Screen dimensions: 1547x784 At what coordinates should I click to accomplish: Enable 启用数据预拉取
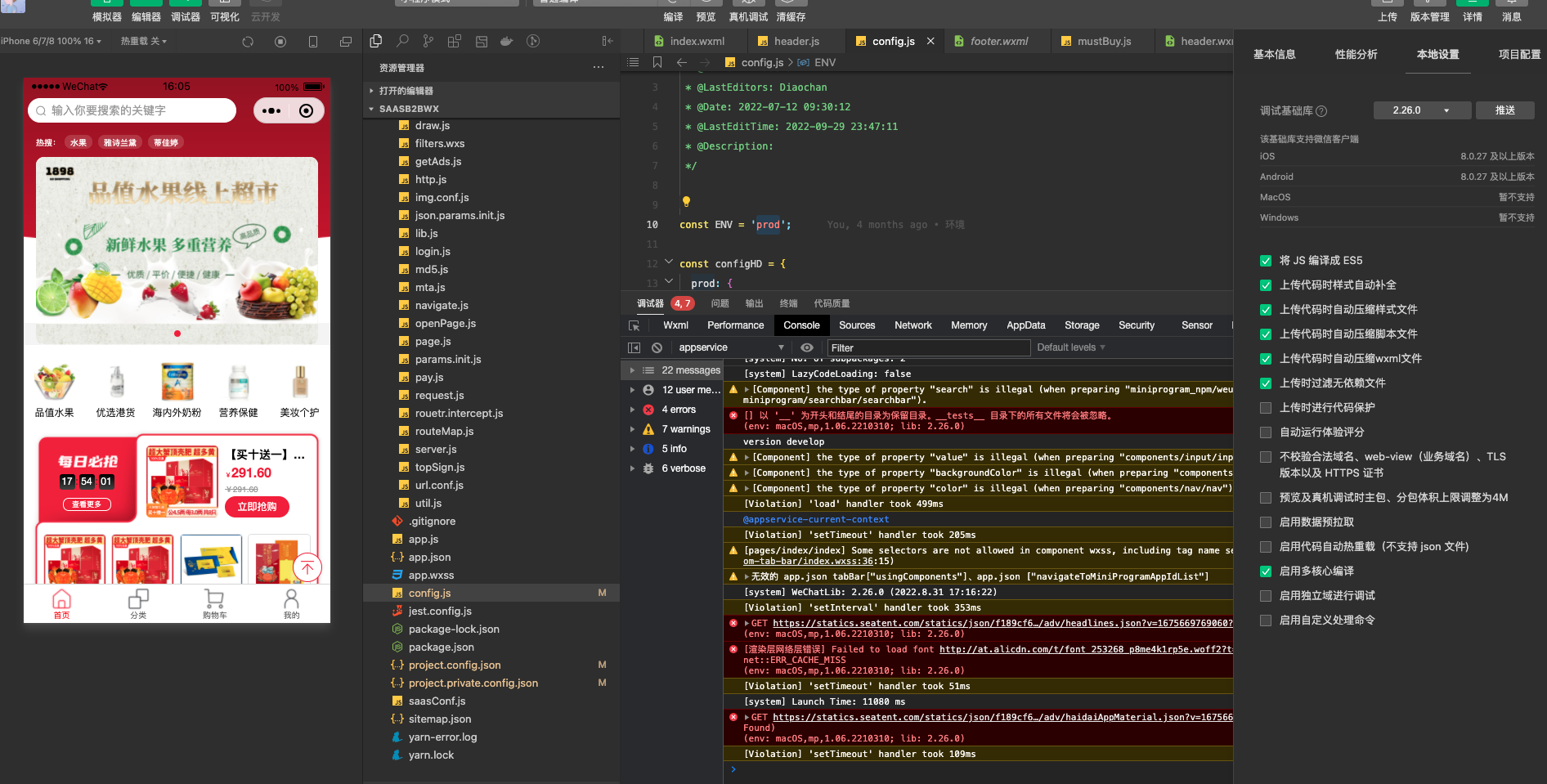click(1266, 522)
